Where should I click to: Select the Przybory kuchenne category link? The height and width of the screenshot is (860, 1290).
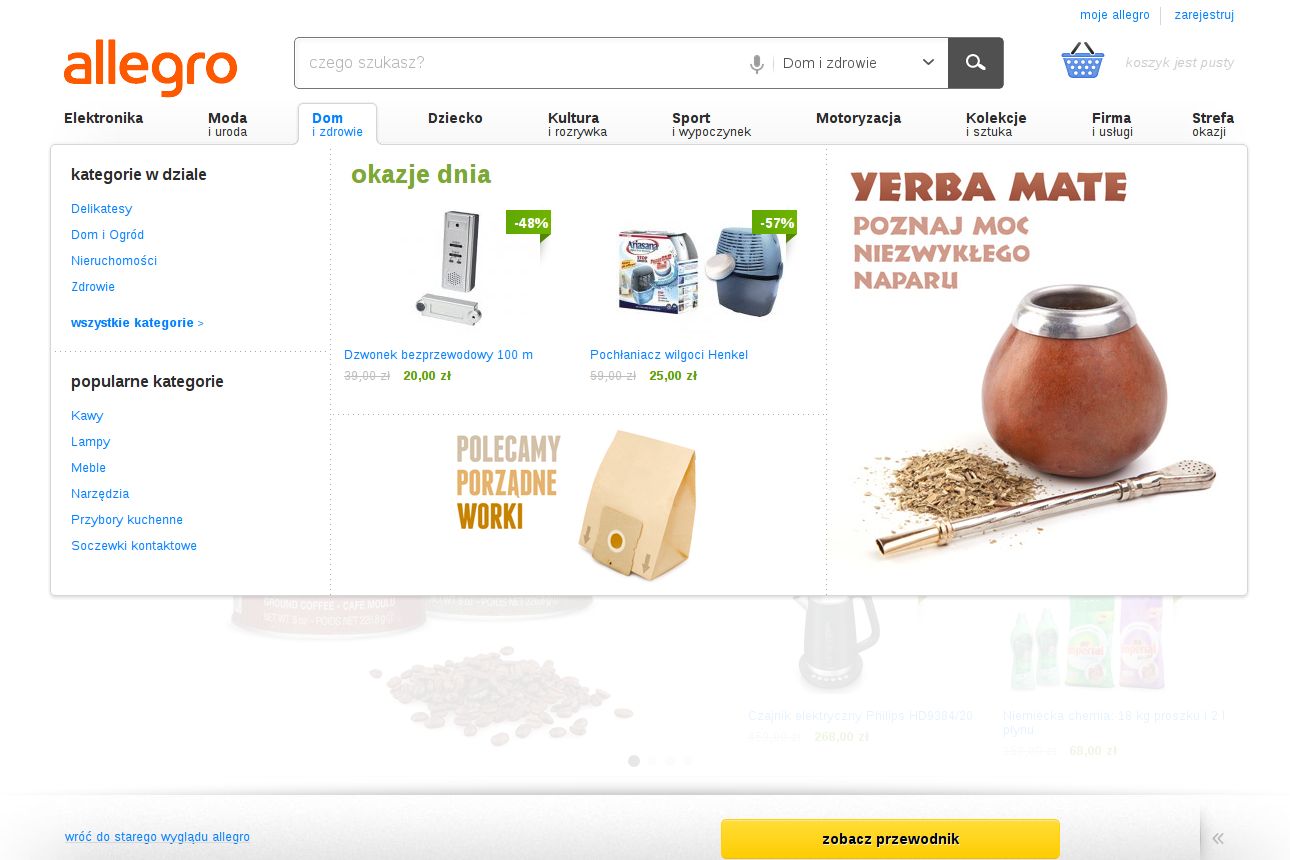127,520
